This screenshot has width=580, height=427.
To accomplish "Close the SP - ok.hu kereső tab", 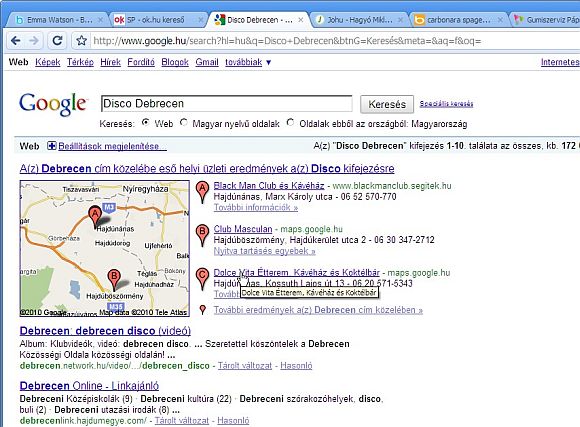I will click(200, 20).
